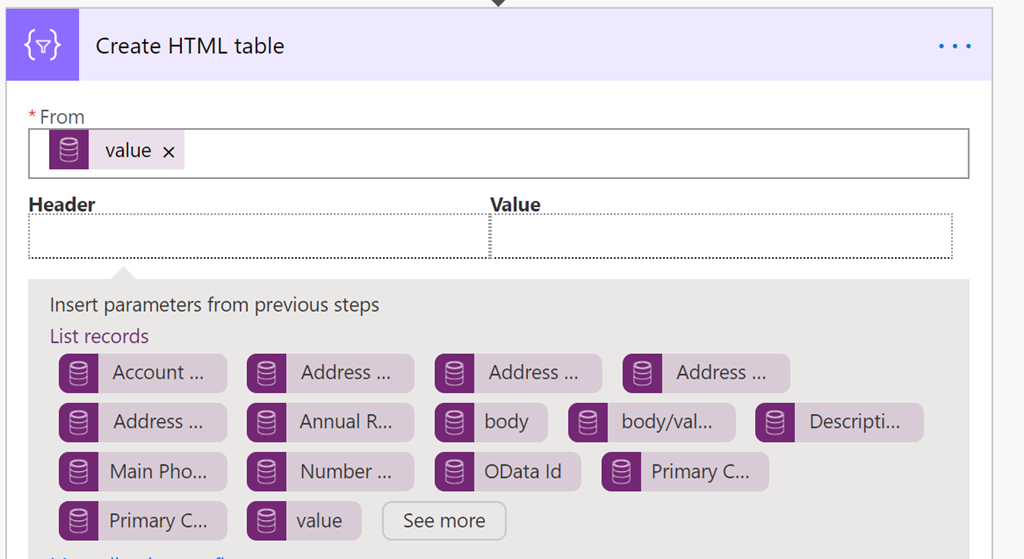The image size is (1024, 559).
Task: Insert the Annual R... dynamic content token
Action: (330, 422)
